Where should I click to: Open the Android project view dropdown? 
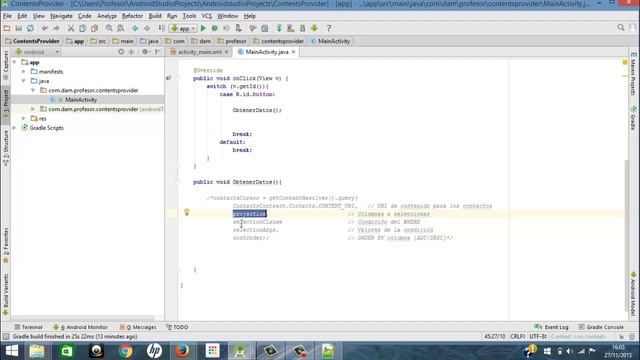click(x=38, y=52)
